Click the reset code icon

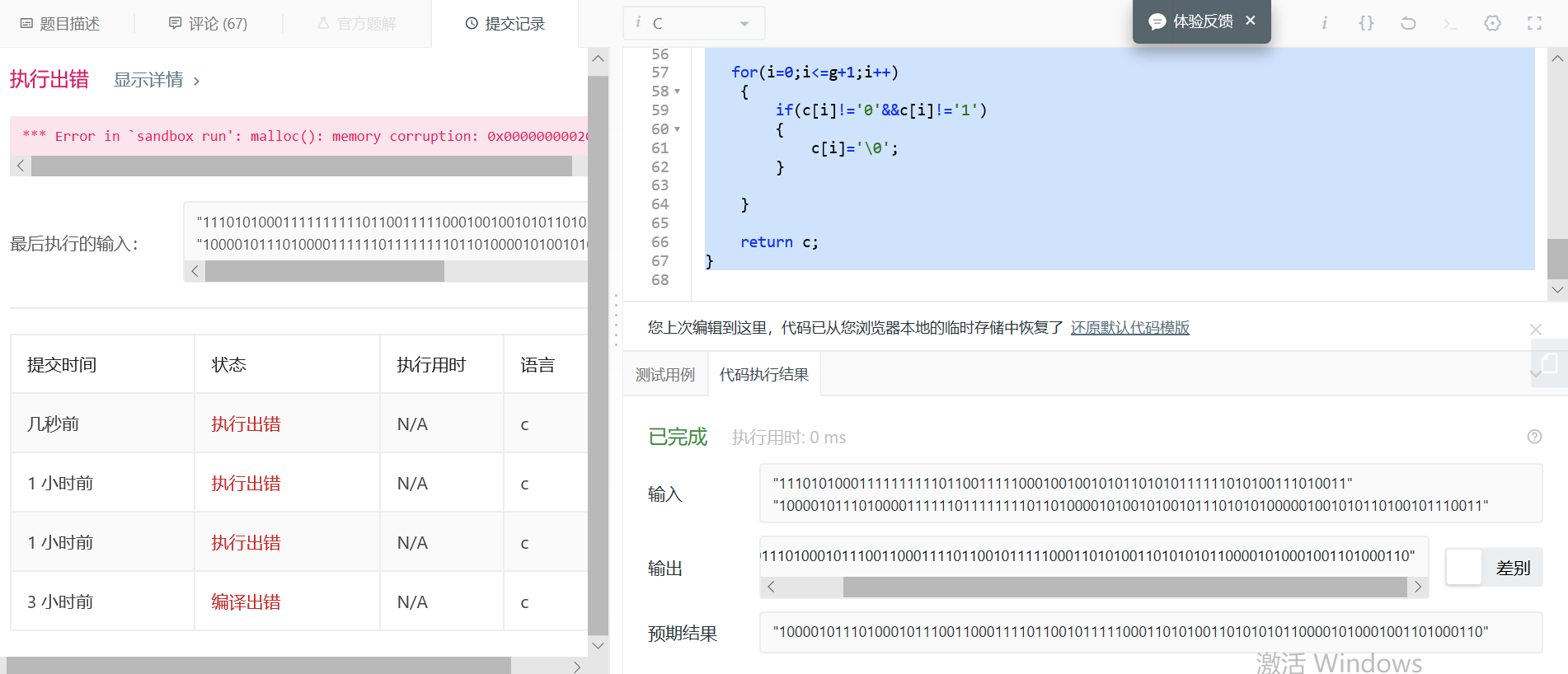point(1408,23)
